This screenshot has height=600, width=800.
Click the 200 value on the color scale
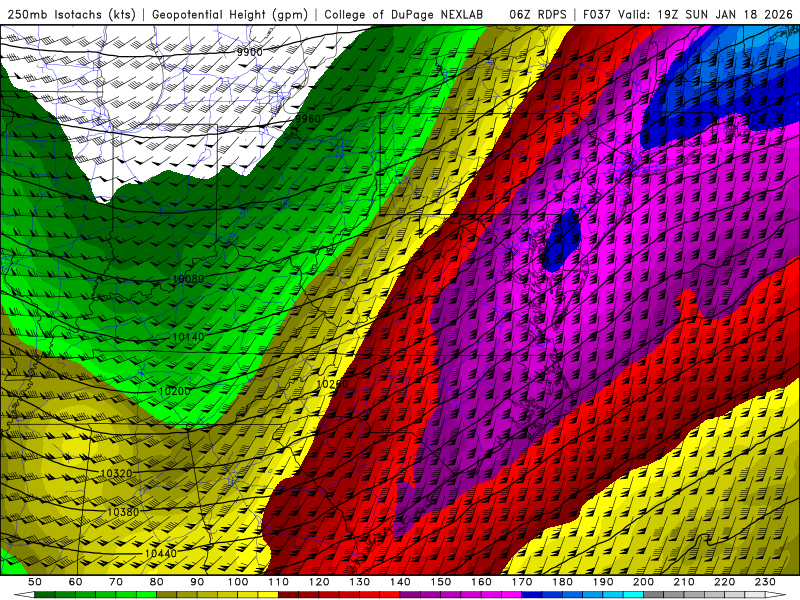click(644, 582)
